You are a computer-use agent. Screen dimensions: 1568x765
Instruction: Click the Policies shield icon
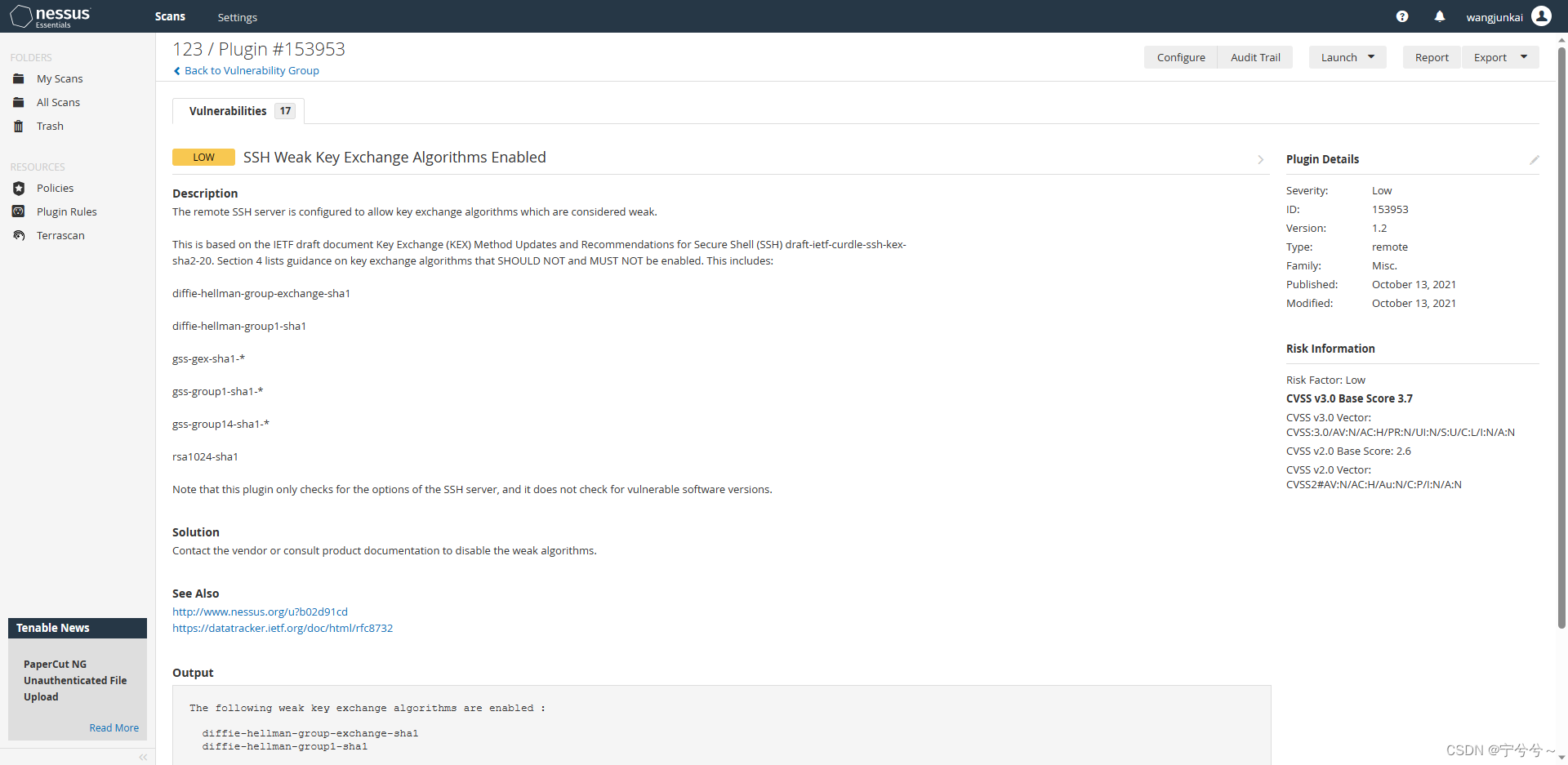[x=19, y=189]
